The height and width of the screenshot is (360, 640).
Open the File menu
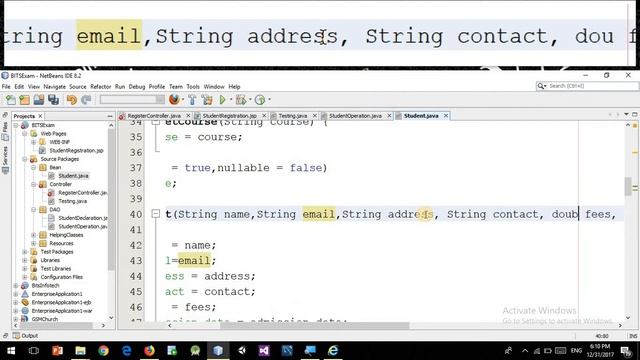(x=6, y=87)
